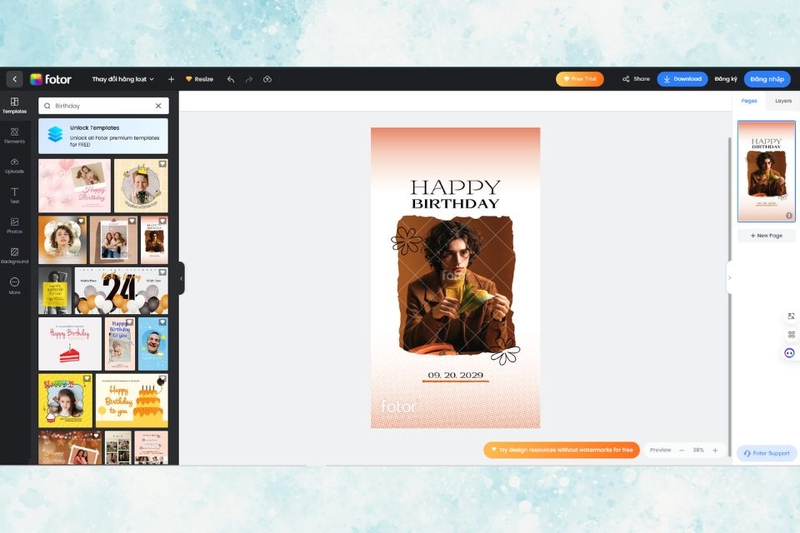
Task: Select the page 1 thumbnail
Action: pos(766,171)
